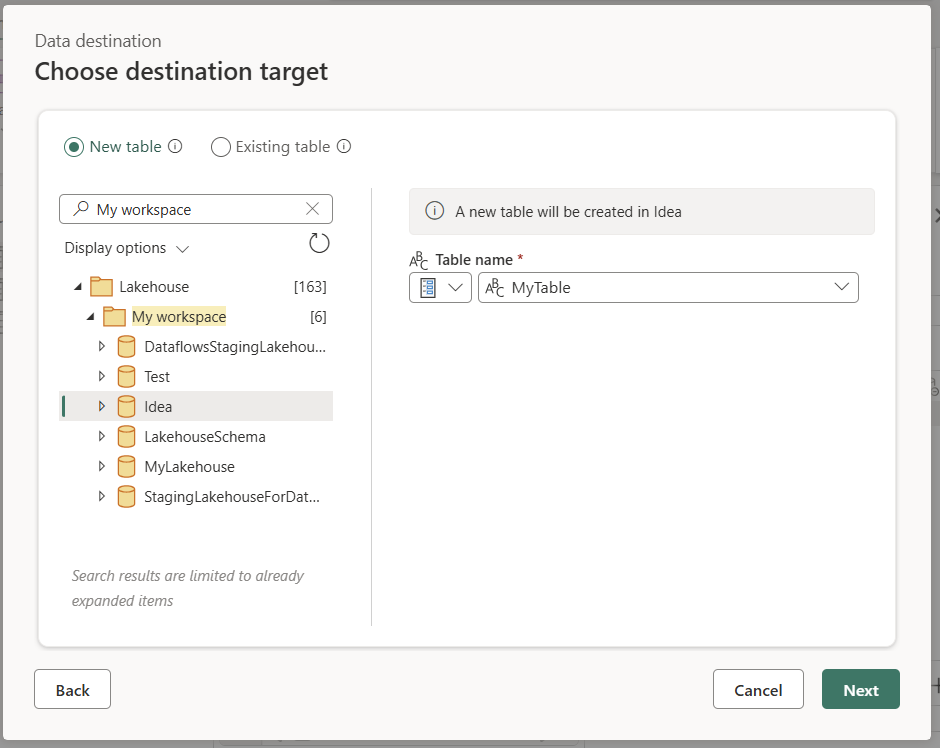Click the ABC text type icon near Table name
Screen dimensions: 940x748
[420, 259]
